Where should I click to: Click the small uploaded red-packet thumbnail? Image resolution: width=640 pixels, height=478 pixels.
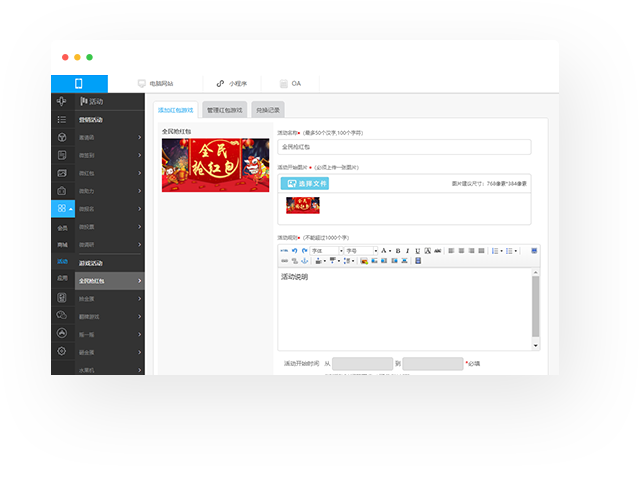(x=303, y=205)
